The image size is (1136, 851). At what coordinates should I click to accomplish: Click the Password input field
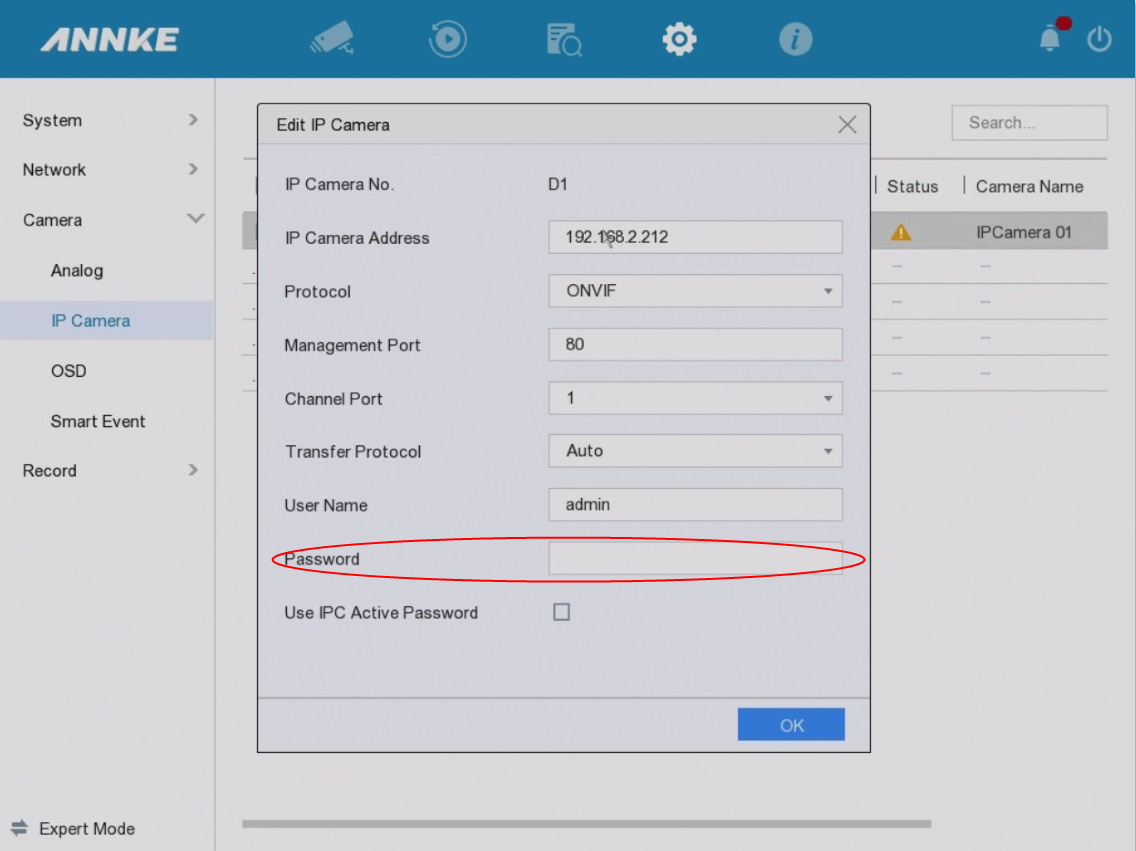695,559
